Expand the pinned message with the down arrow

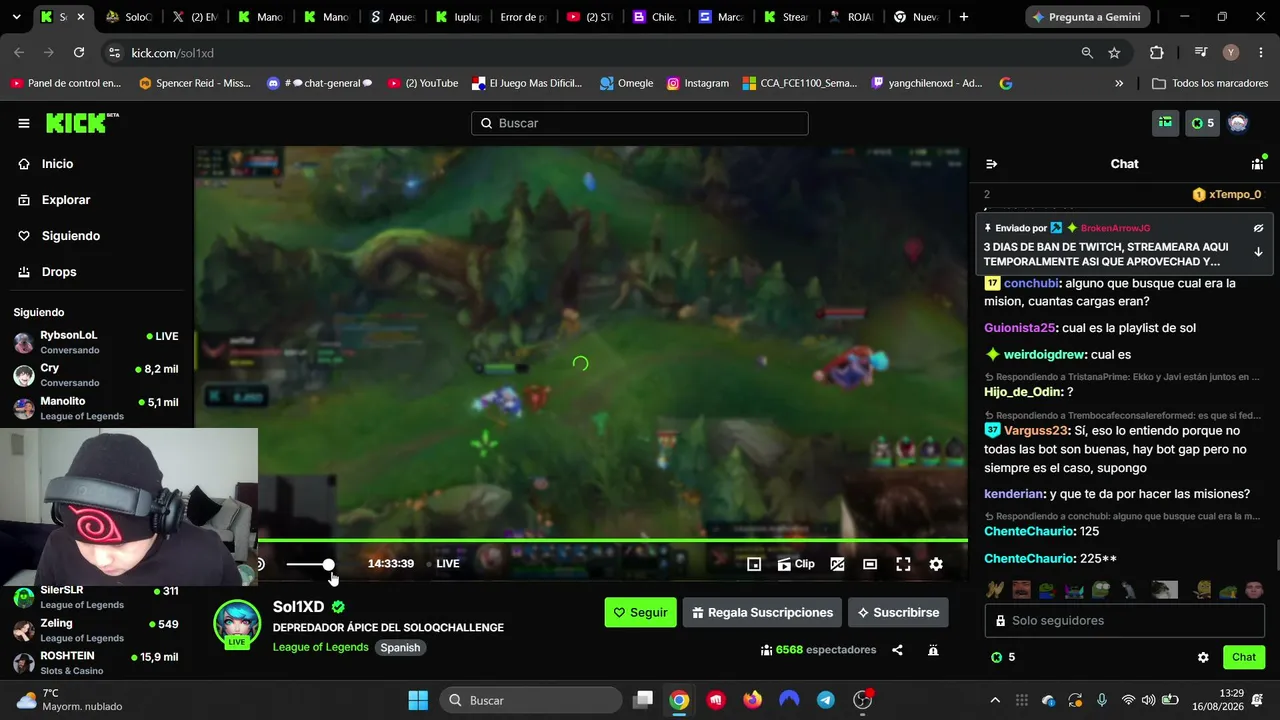click(1258, 252)
